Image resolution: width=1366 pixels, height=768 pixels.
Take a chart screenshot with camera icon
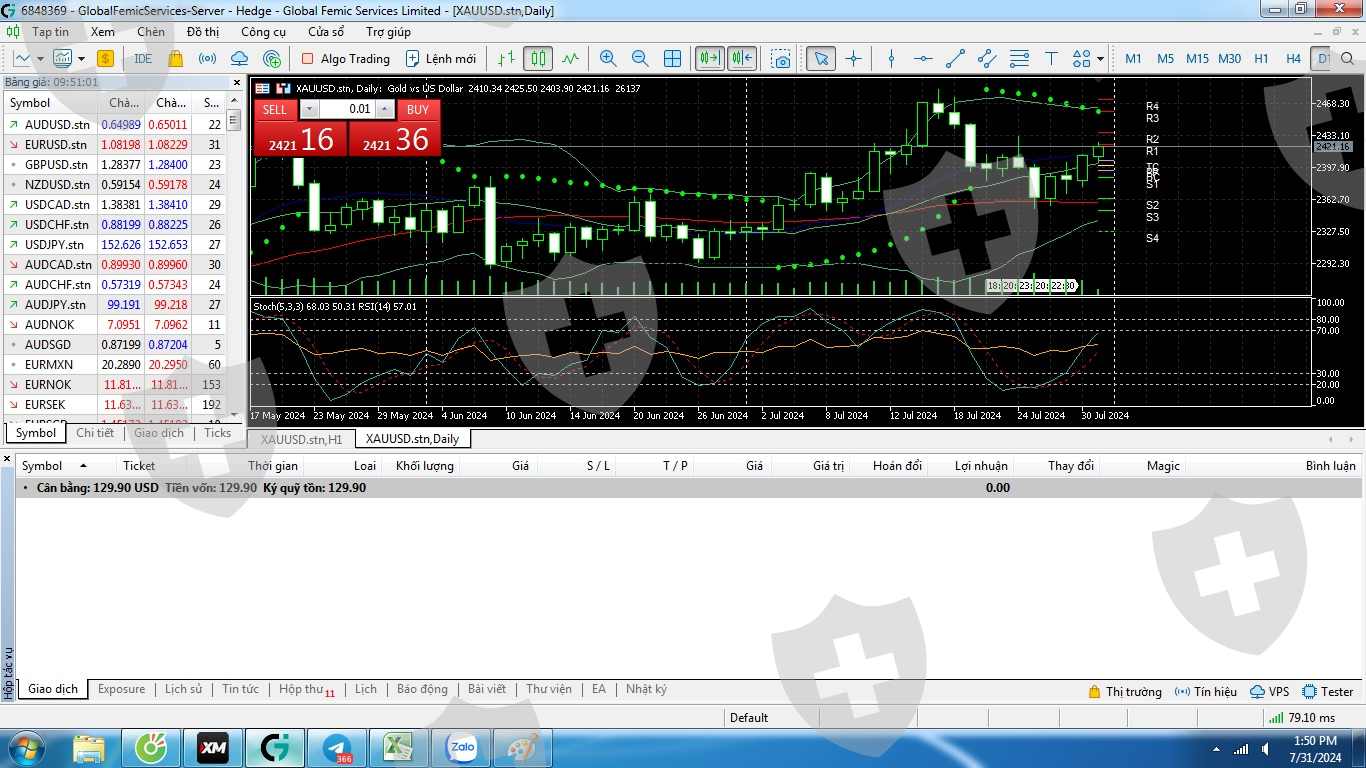point(781,59)
